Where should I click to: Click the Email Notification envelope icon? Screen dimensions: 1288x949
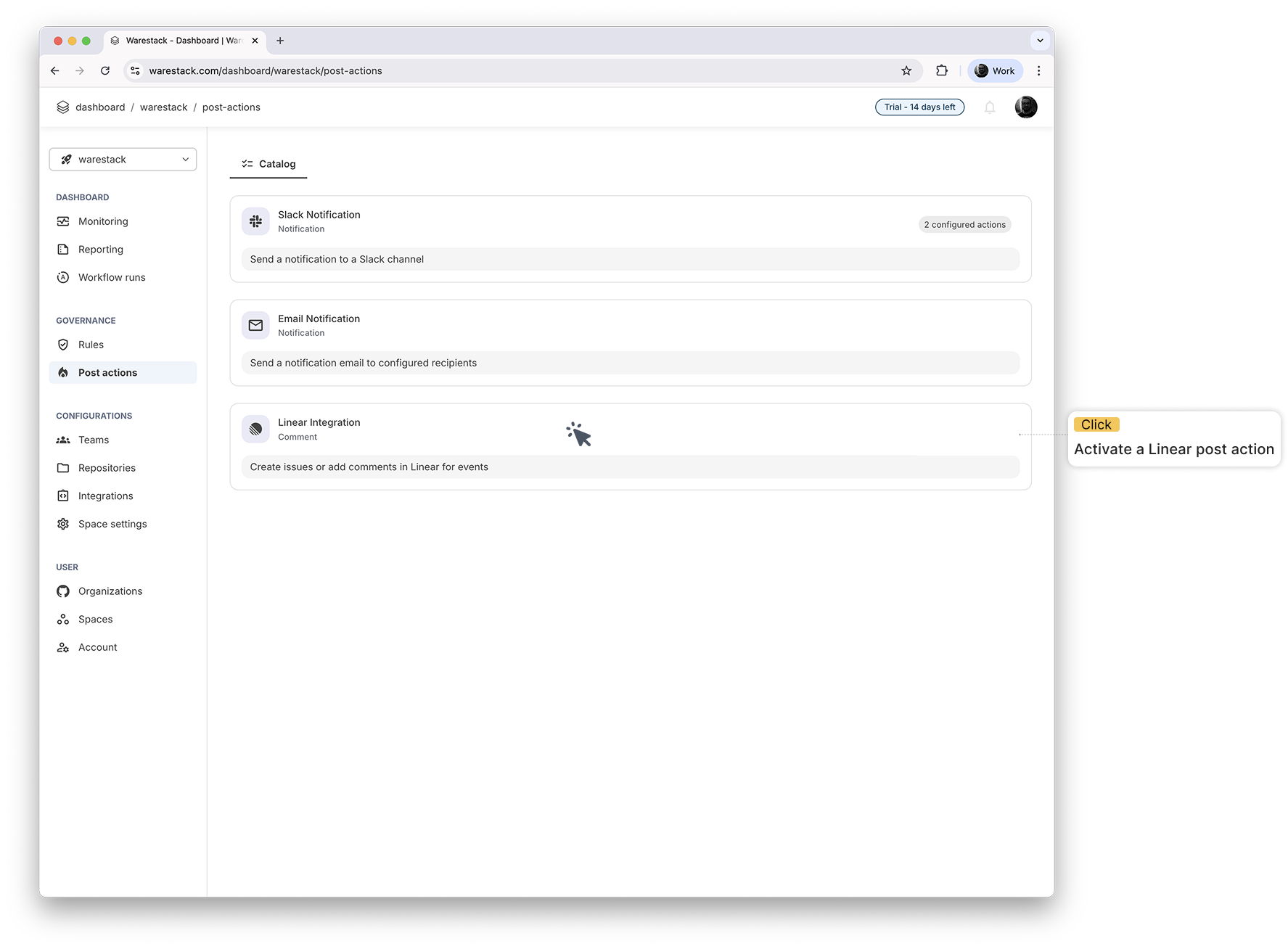255,325
